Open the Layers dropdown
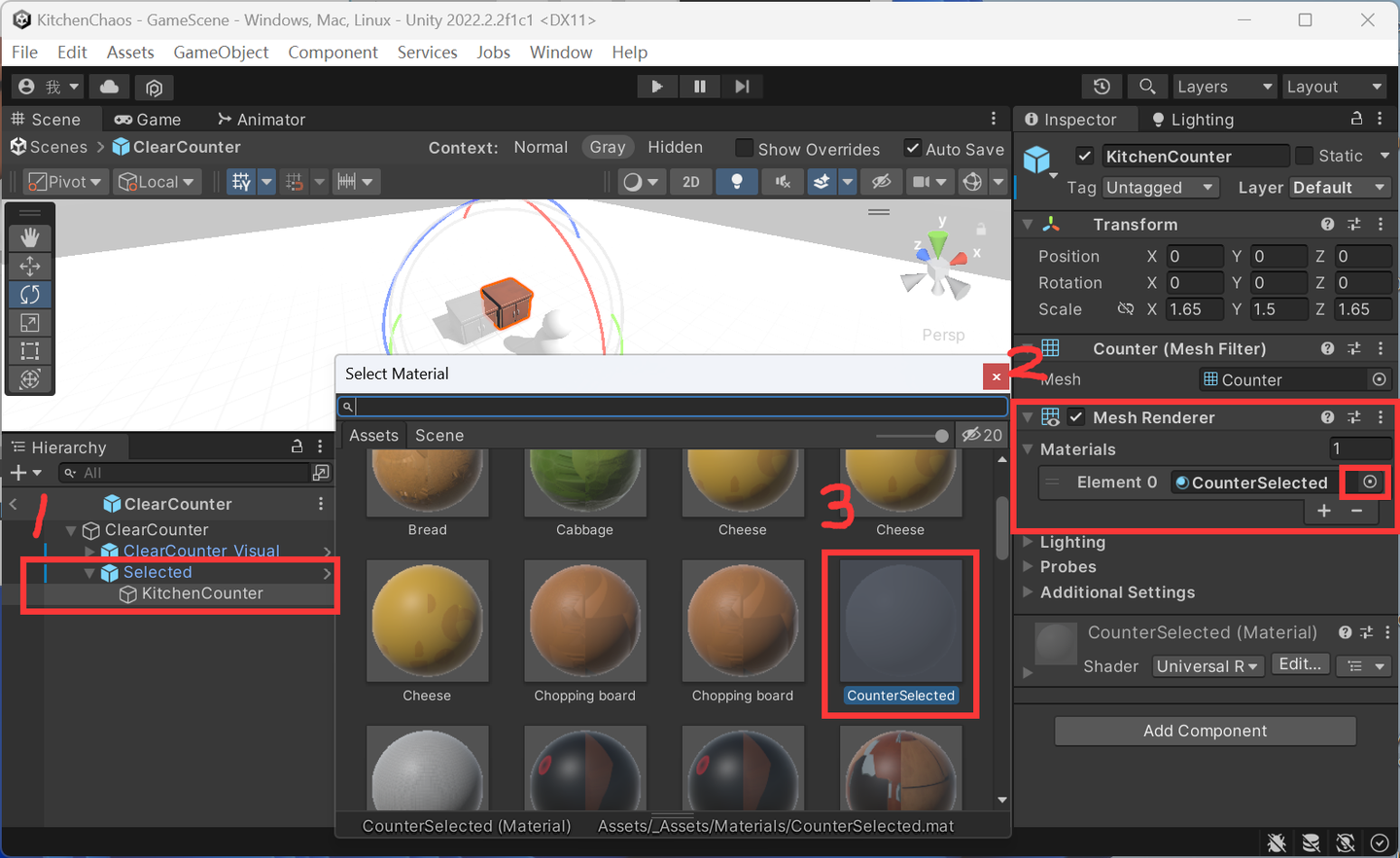 (x=1224, y=87)
